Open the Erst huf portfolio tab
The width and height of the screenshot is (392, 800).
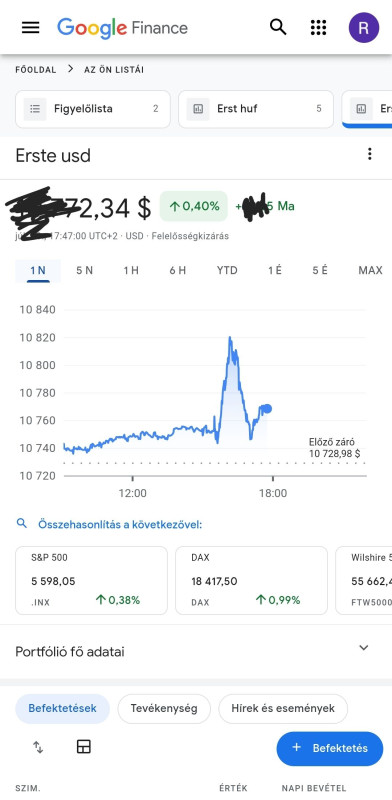tap(256, 109)
